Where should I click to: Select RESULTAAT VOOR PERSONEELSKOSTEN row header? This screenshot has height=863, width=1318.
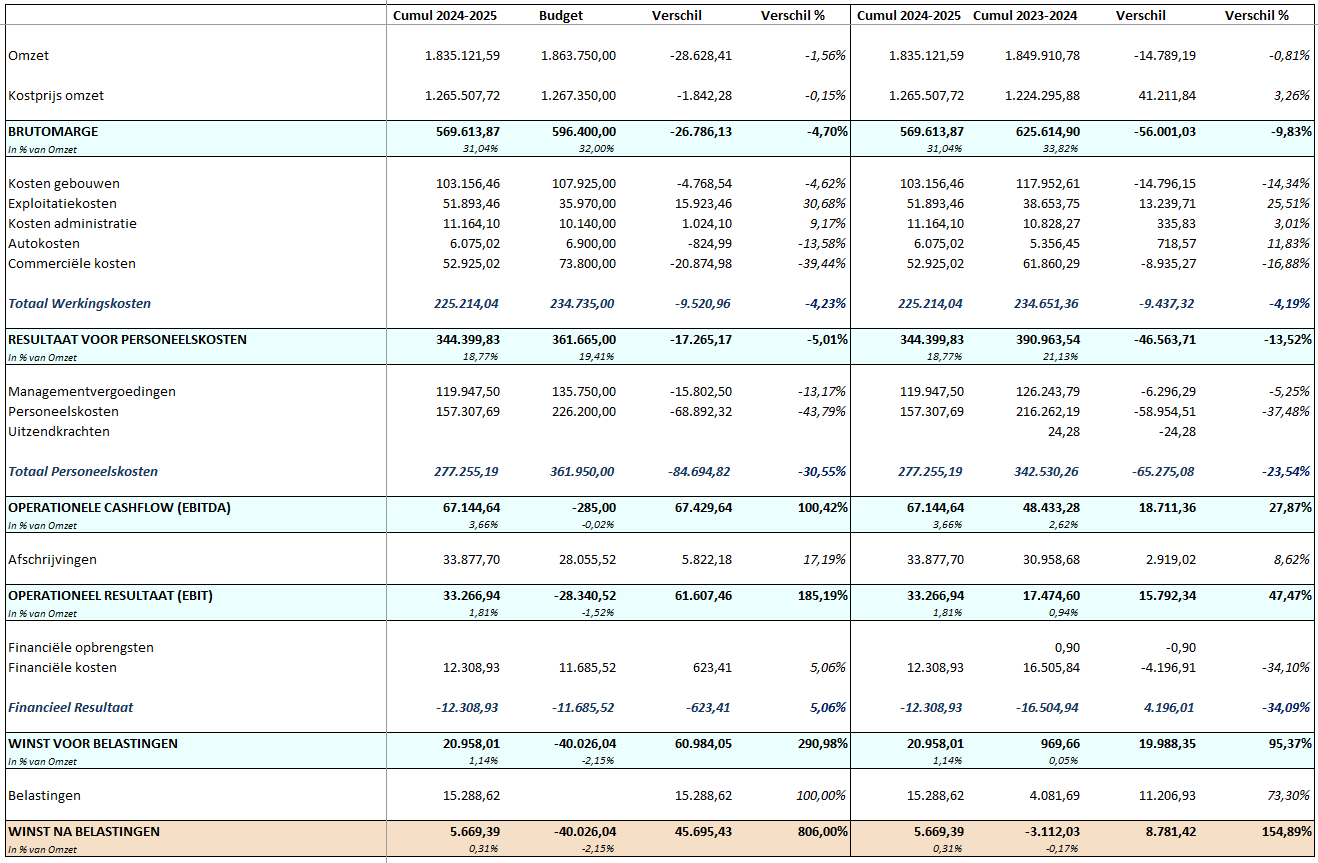point(127,340)
